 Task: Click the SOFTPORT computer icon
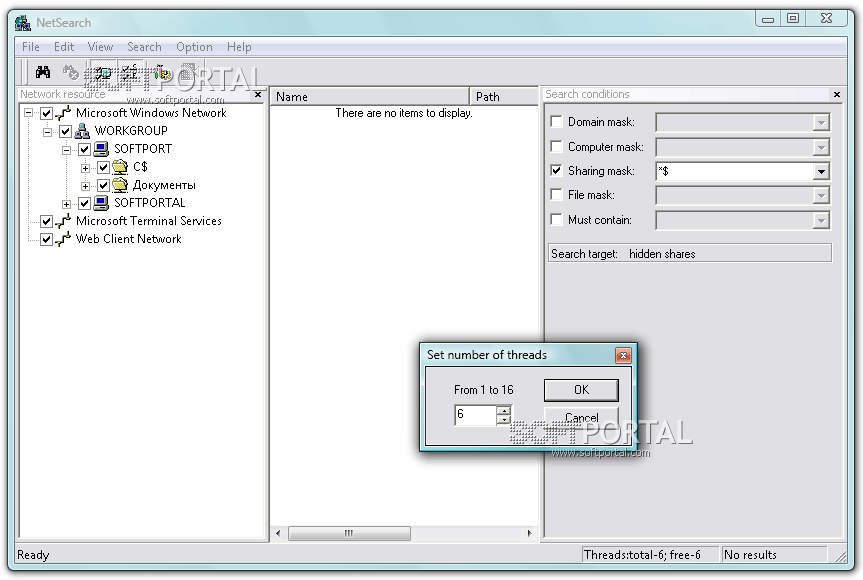(x=101, y=149)
